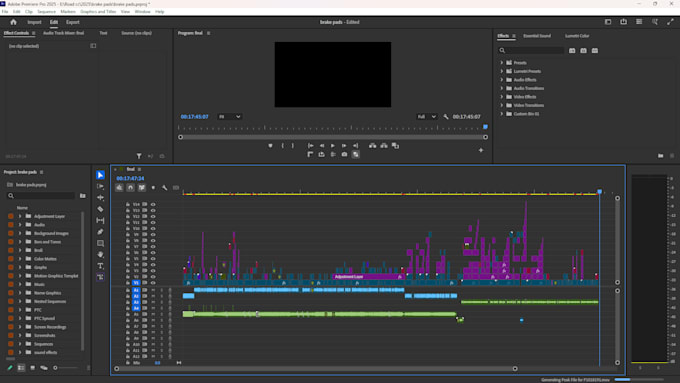Open Program monitor wrench settings
The image size is (680, 383).
click(446, 117)
